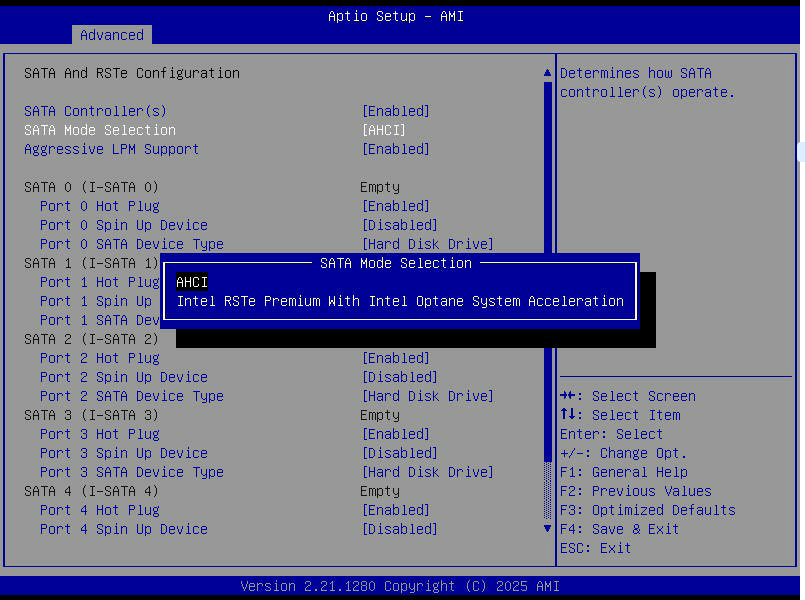The image size is (805, 600).
Task: Click the vertical scrollbar track
Action: click(x=547, y=300)
